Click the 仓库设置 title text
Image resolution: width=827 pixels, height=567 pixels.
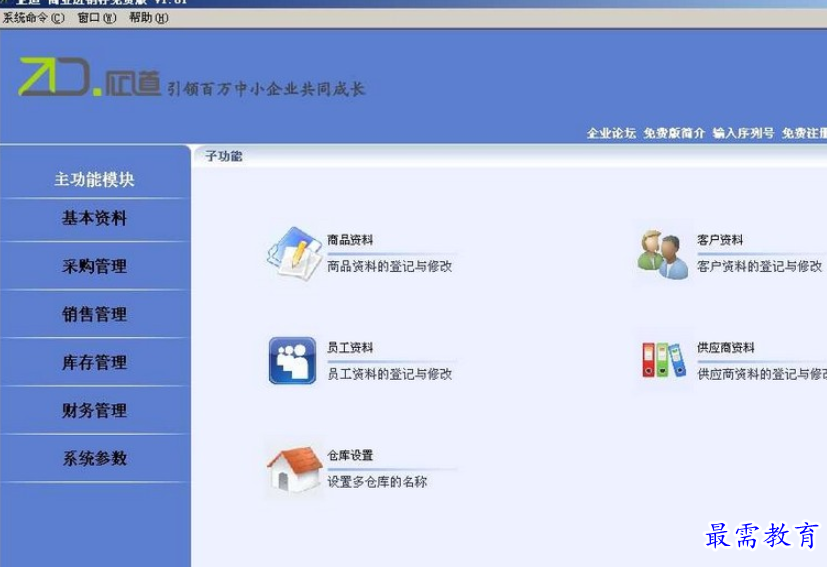[350, 455]
